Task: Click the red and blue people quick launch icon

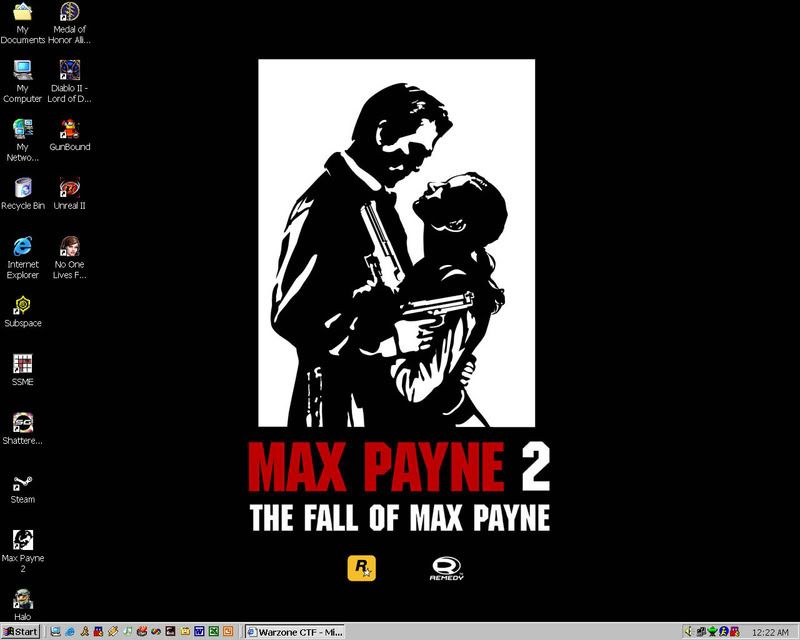Action: coord(98,632)
